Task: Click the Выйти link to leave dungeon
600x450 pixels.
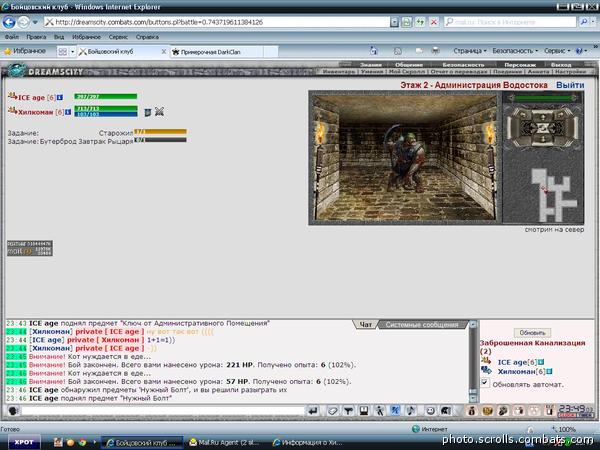Action: [x=570, y=85]
